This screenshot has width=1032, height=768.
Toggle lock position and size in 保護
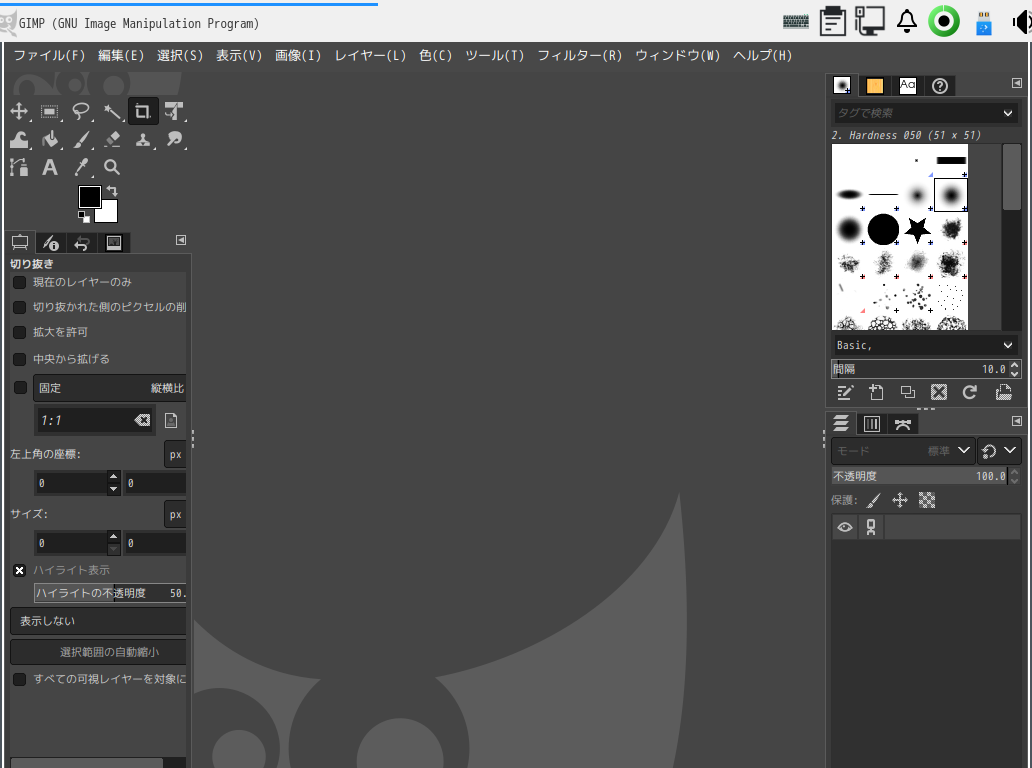900,501
